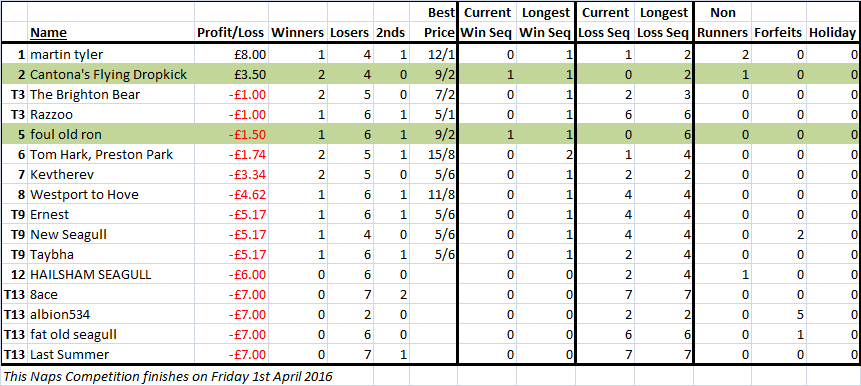
Task: Select HAILSHAM SEAGULL name cell
Action: [110, 274]
